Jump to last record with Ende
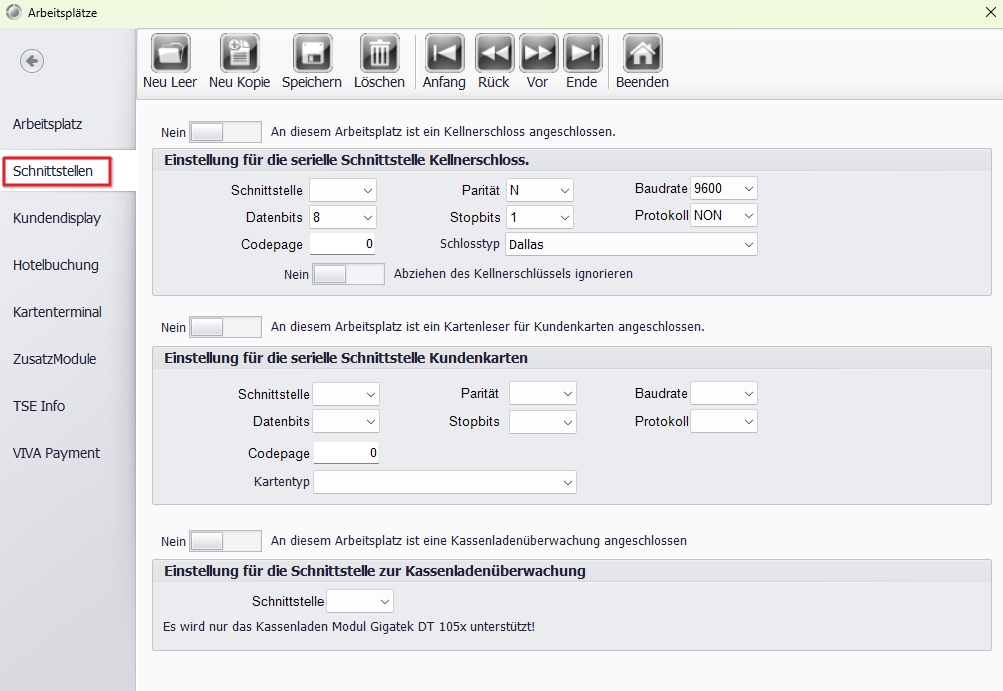 582,52
